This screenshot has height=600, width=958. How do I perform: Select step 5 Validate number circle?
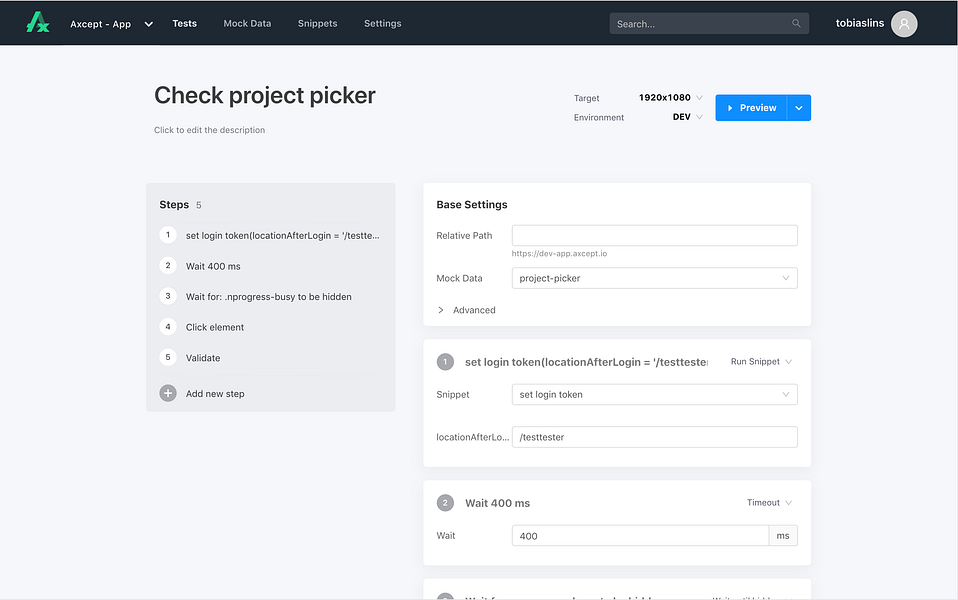coord(168,357)
